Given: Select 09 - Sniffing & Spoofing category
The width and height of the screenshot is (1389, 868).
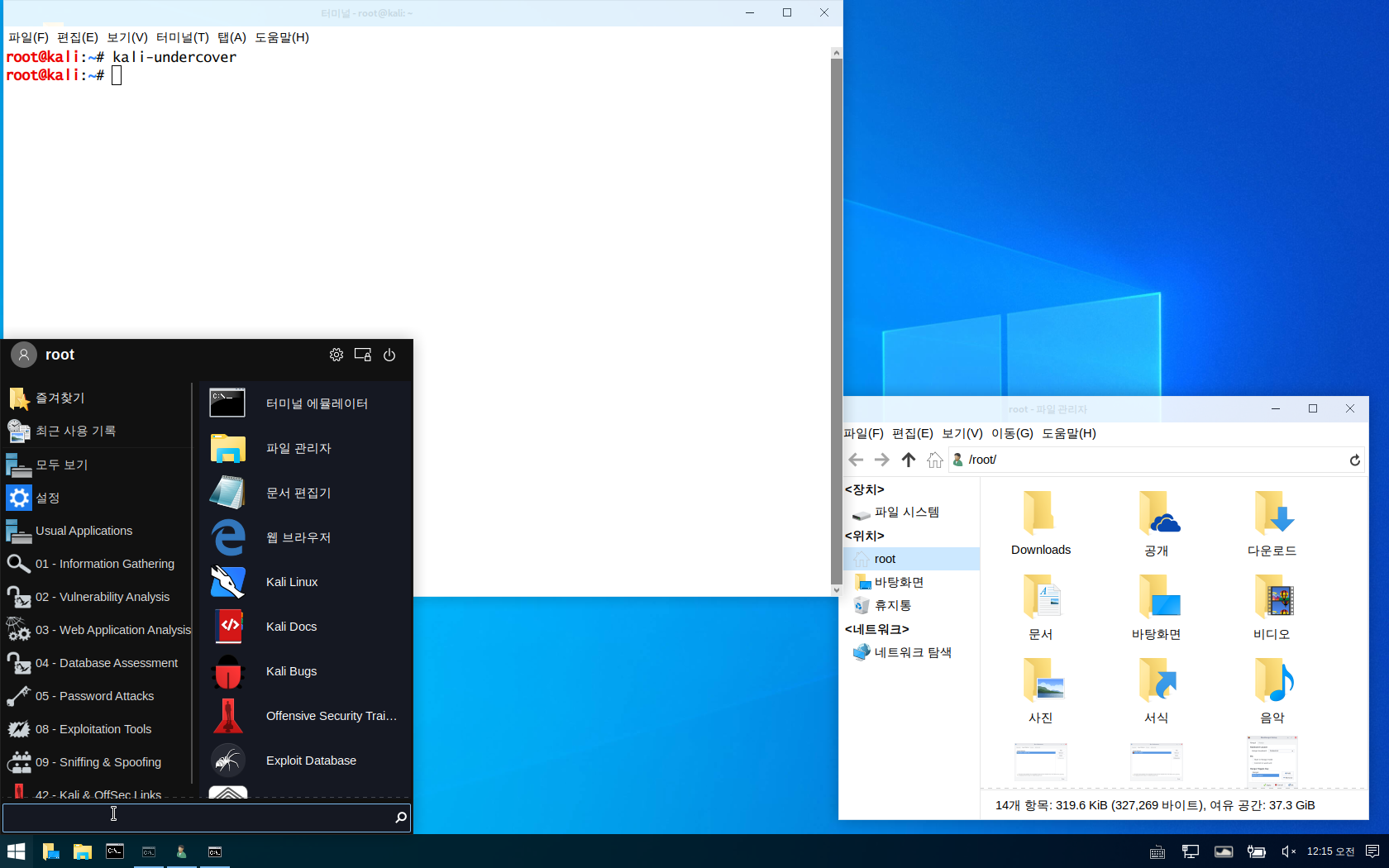Looking at the screenshot, I should (x=97, y=762).
